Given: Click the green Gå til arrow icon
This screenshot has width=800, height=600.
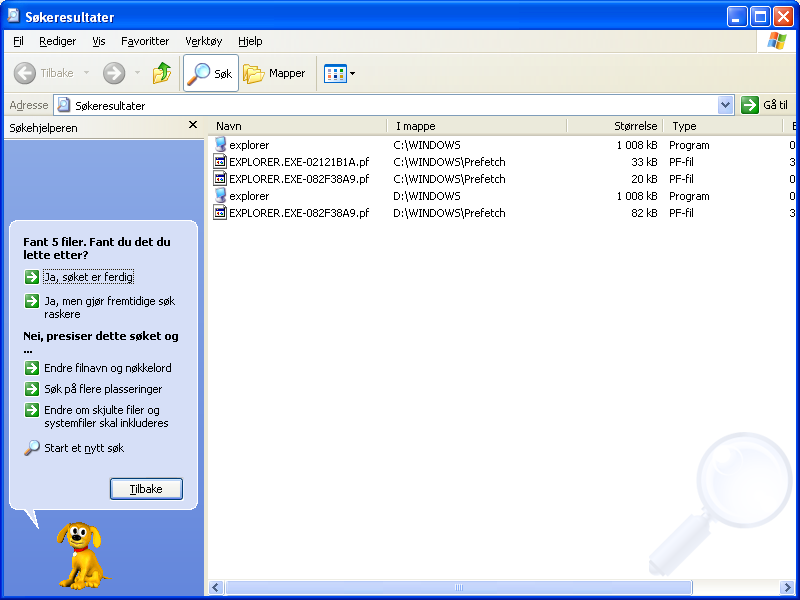Looking at the screenshot, I should 750,105.
